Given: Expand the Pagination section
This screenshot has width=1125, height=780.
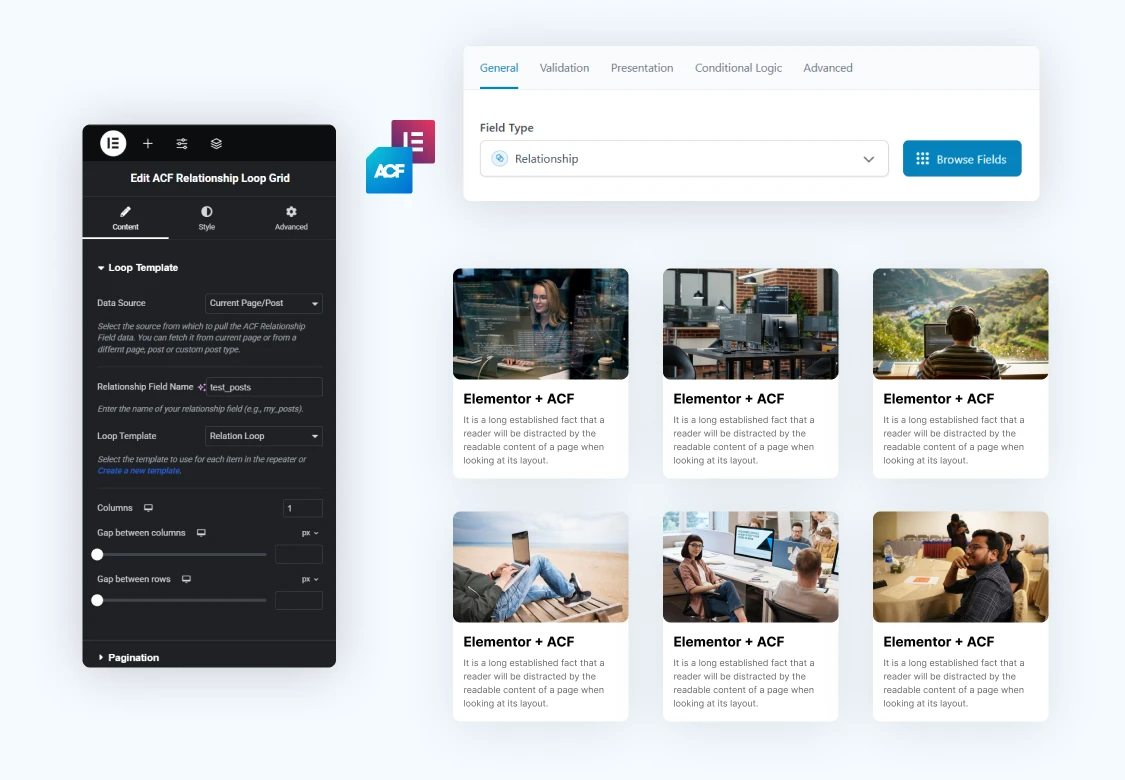Looking at the screenshot, I should (129, 657).
